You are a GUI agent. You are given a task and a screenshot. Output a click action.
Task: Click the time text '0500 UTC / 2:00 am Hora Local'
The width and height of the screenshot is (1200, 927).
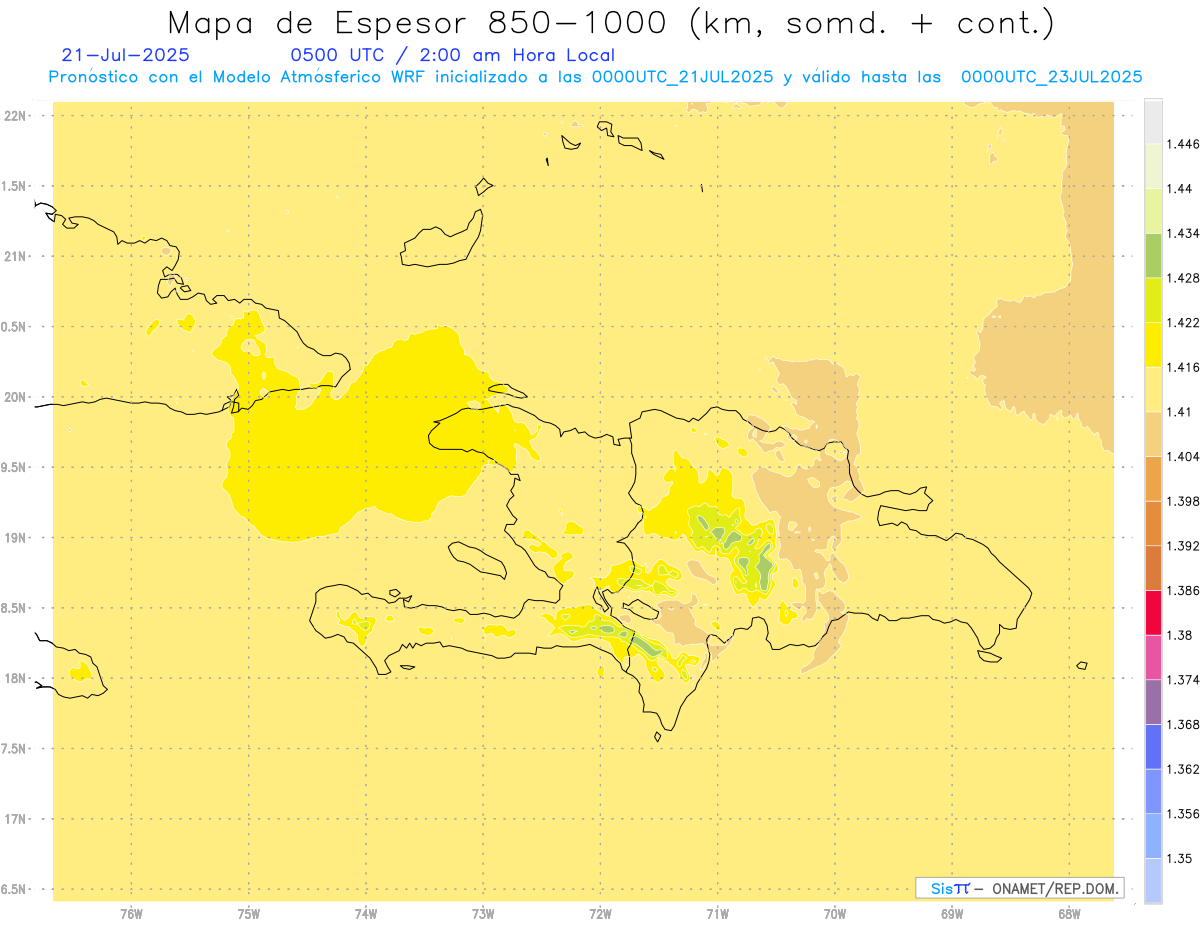pos(452,55)
